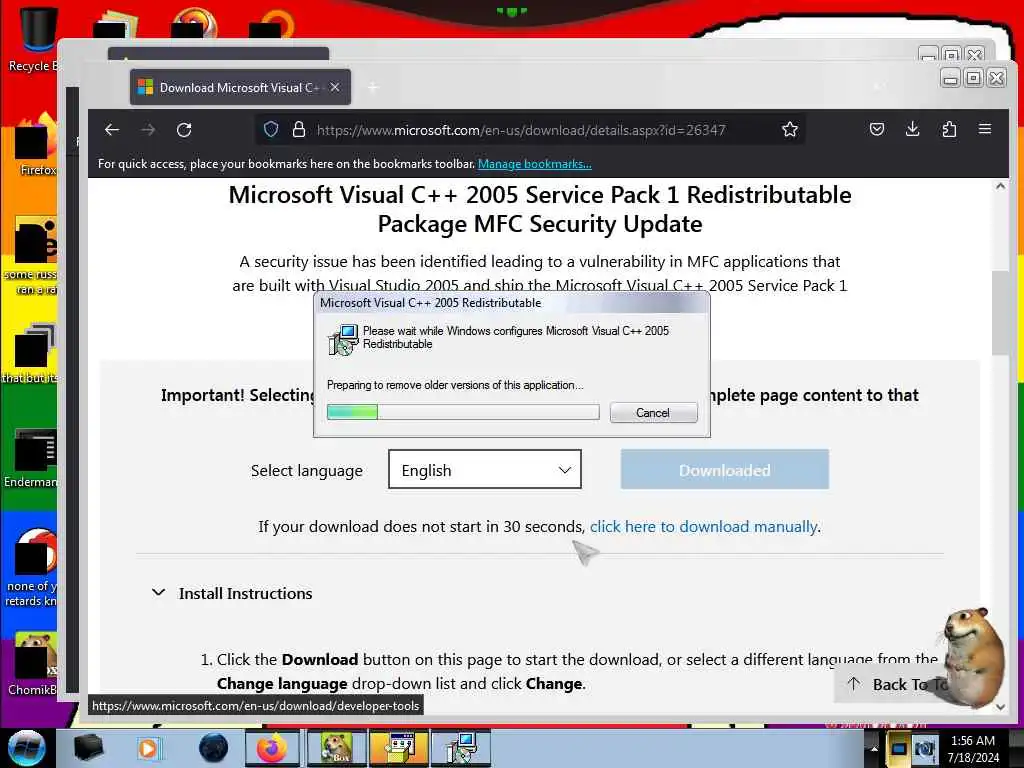The image size is (1024, 768).
Task: Click the camera system tray icon
Action: [924, 748]
